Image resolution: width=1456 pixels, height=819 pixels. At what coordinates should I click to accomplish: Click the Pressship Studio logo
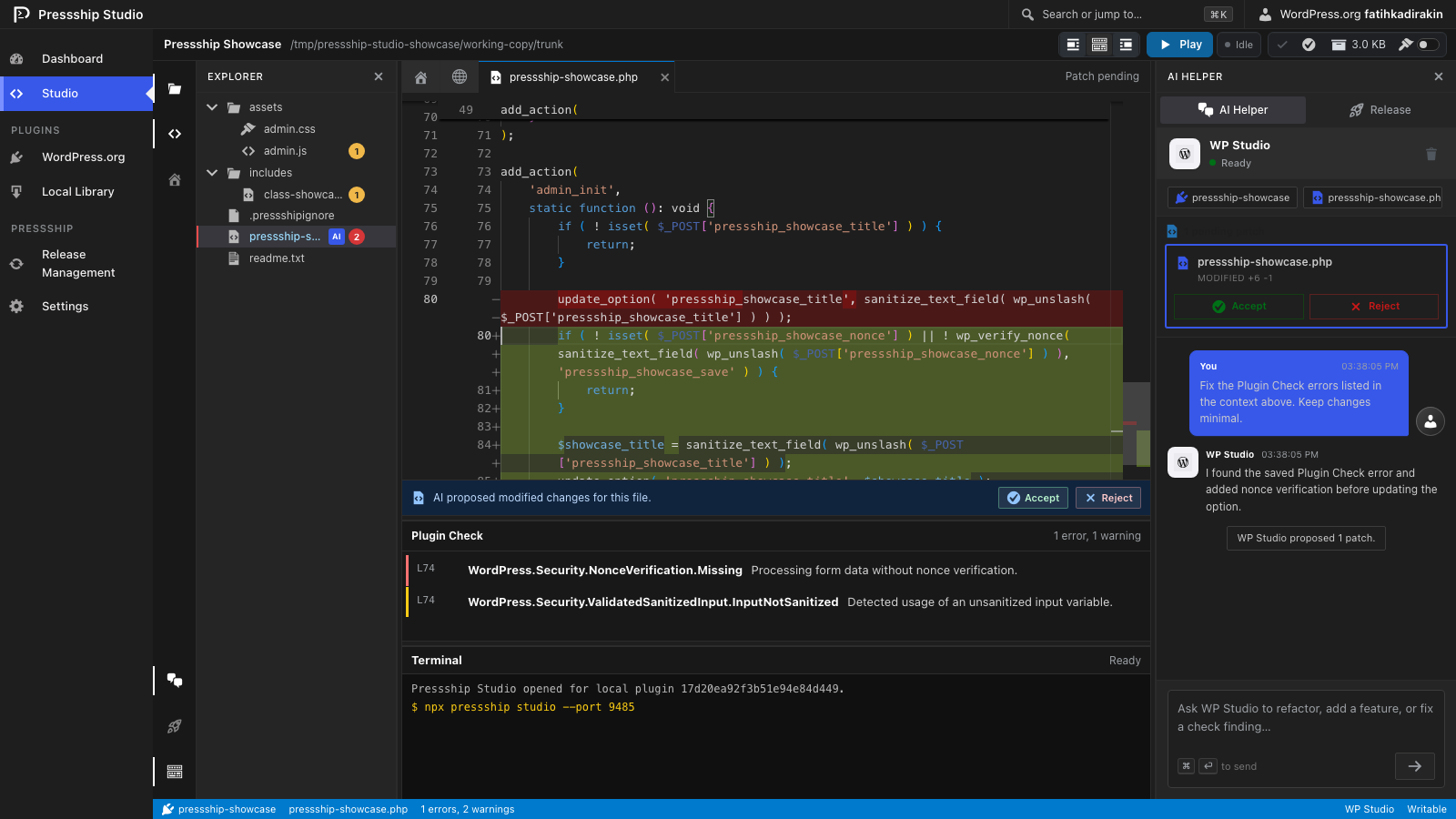22,15
